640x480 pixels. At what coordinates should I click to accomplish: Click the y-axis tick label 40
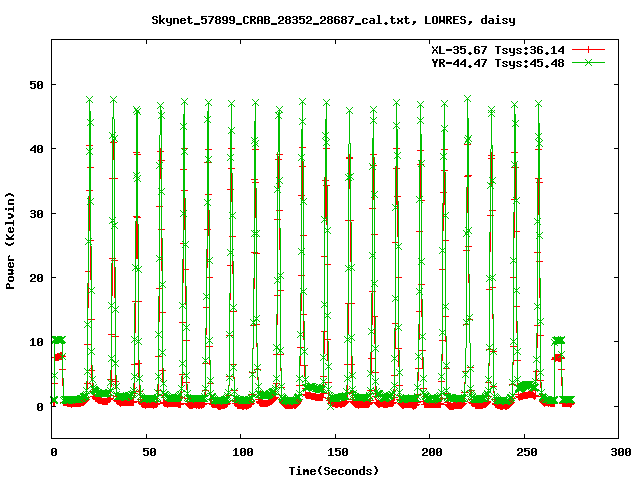36,149
